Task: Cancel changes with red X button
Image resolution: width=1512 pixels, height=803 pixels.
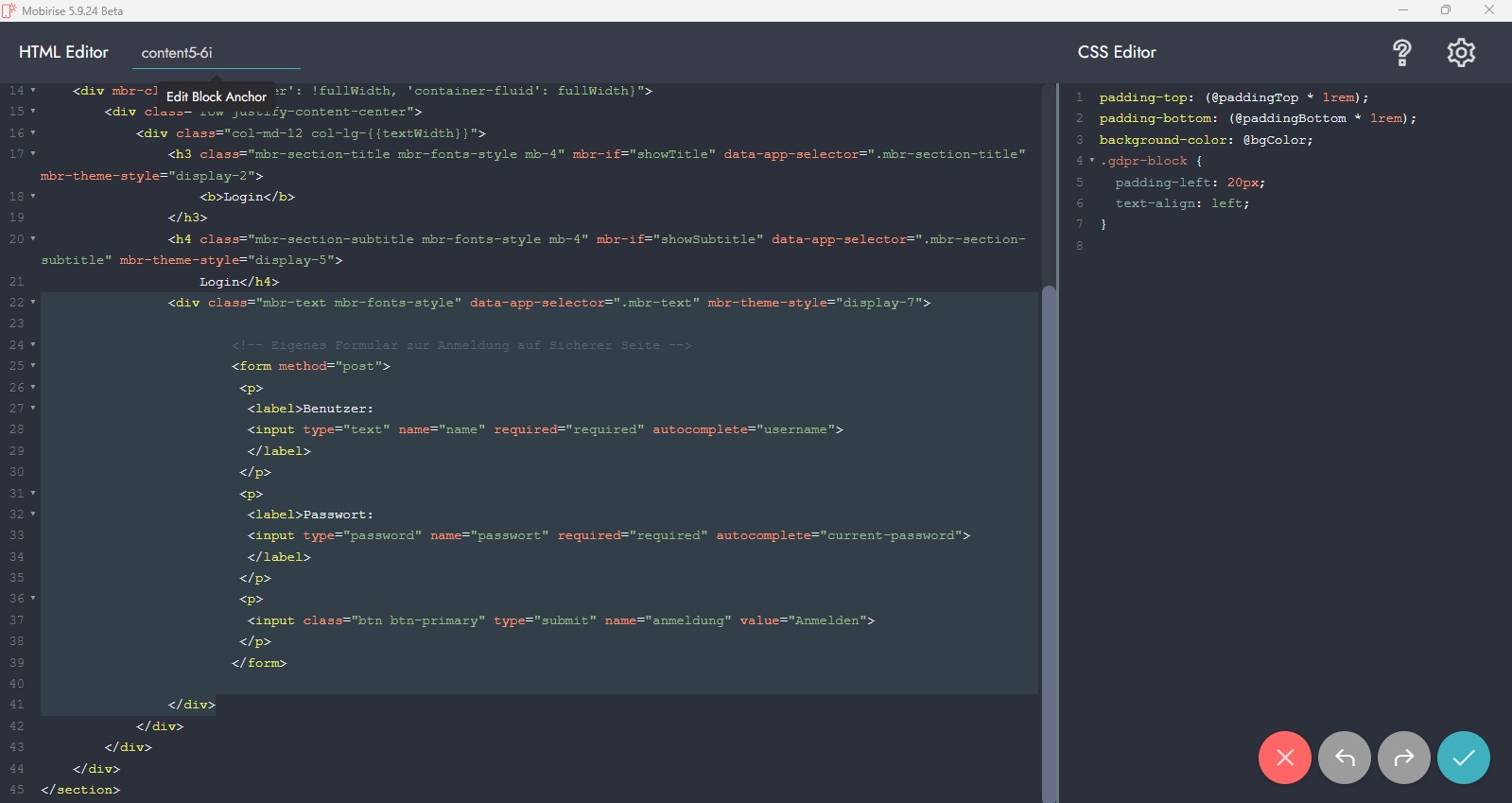Action: (1284, 758)
